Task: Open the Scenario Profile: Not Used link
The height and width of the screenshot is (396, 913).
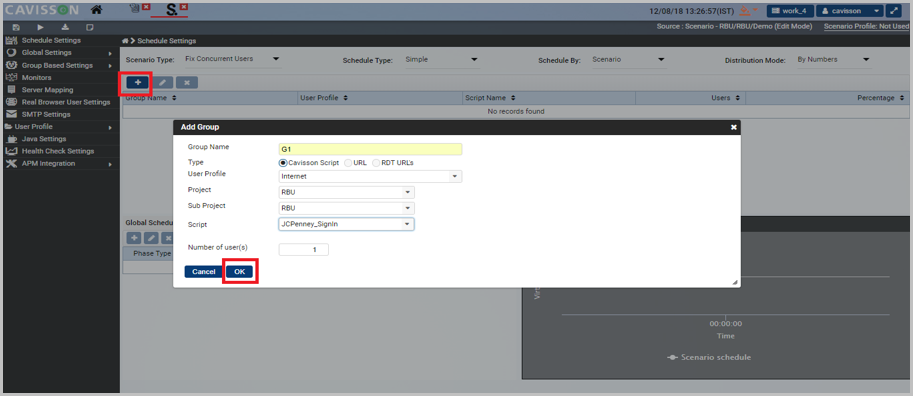Action: pyautogui.click(x=866, y=27)
